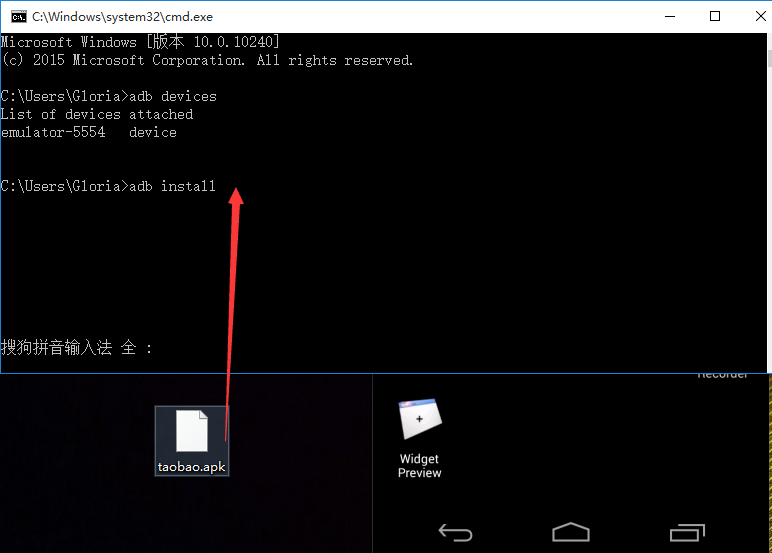Image resolution: width=772 pixels, height=553 pixels.
Task: Select the taobao.apk file icon
Action: 192,431
